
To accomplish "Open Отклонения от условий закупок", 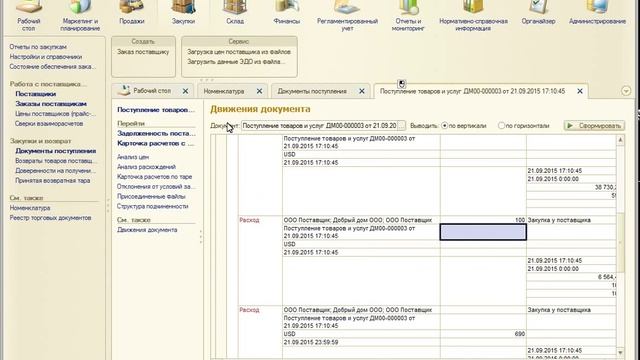I will (x=156, y=186).
